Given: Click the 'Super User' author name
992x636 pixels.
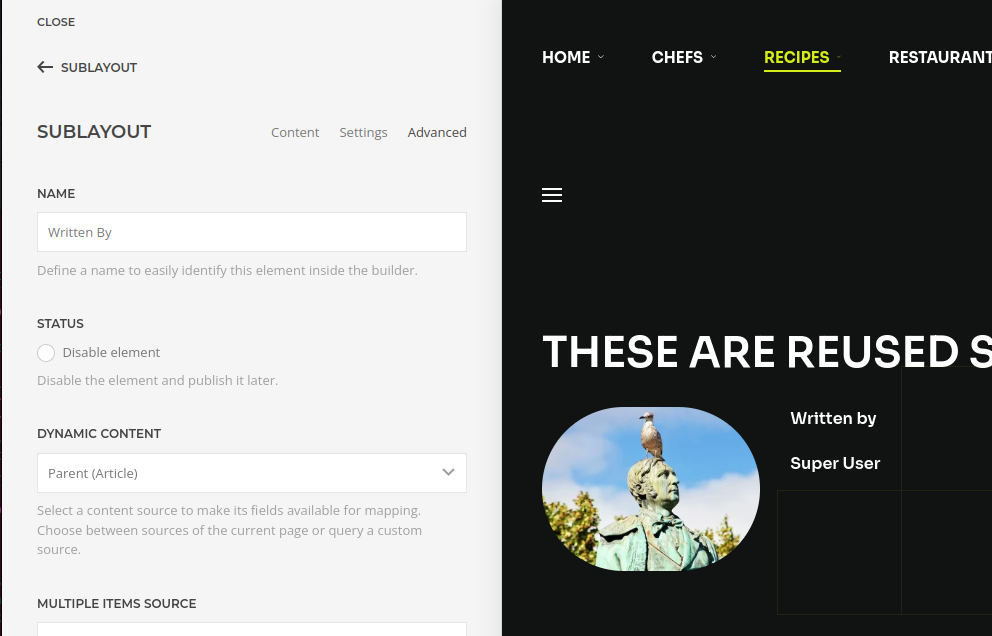Looking at the screenshot, I should [x=835, y=463].
